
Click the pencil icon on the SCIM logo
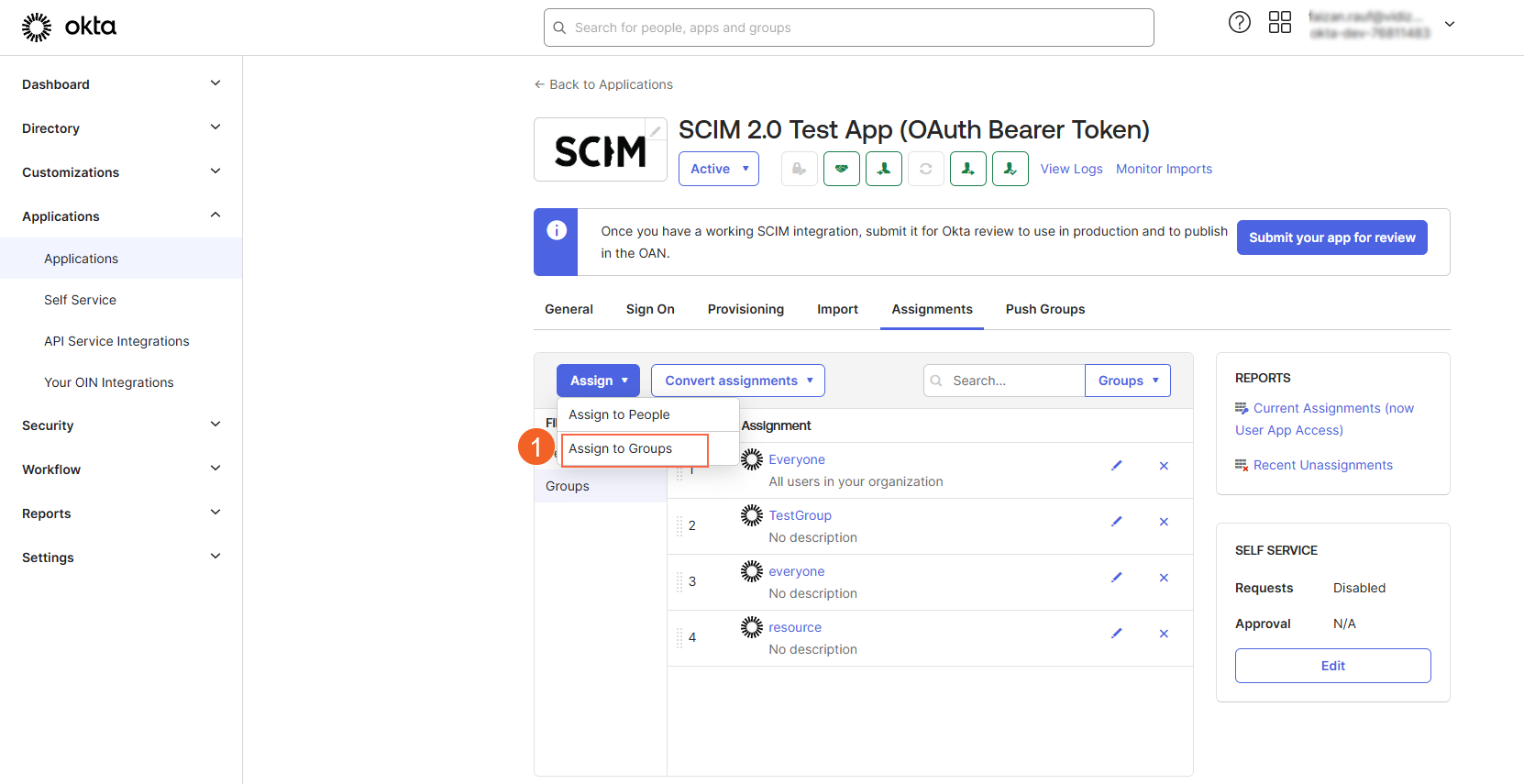[x=655, y=131]
